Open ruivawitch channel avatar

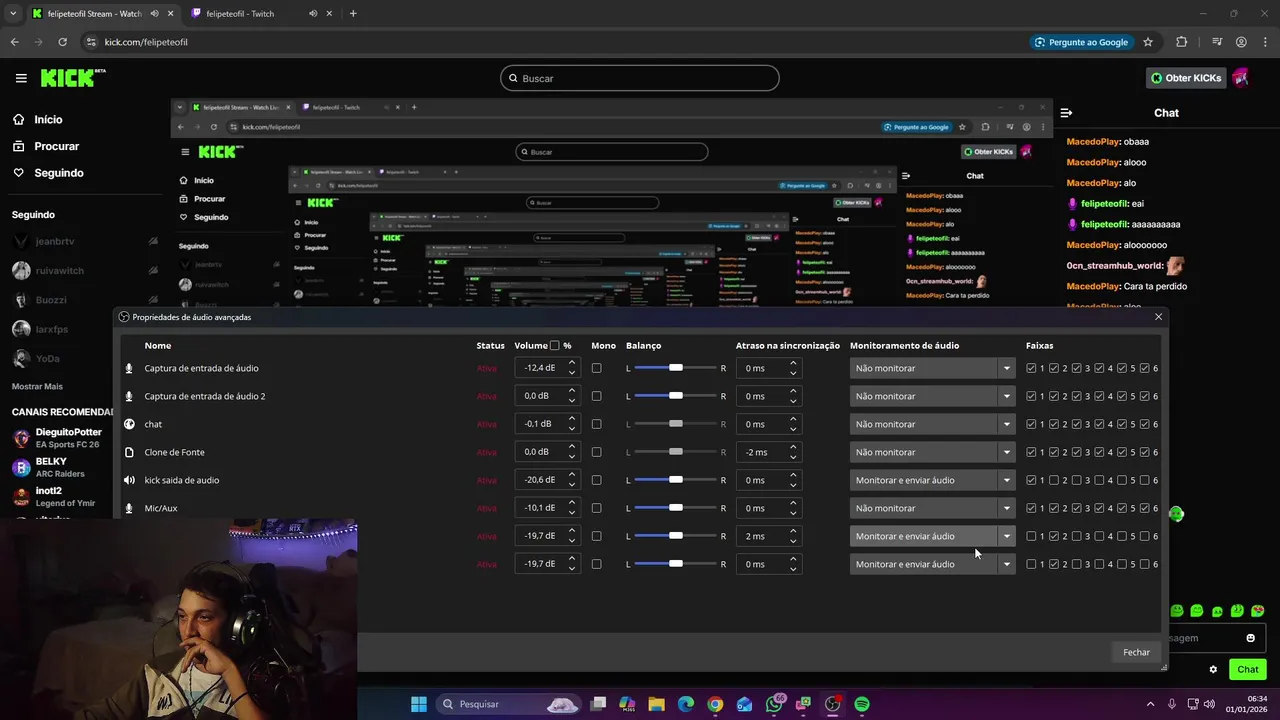pyautogui.click(x=21, y=270)
